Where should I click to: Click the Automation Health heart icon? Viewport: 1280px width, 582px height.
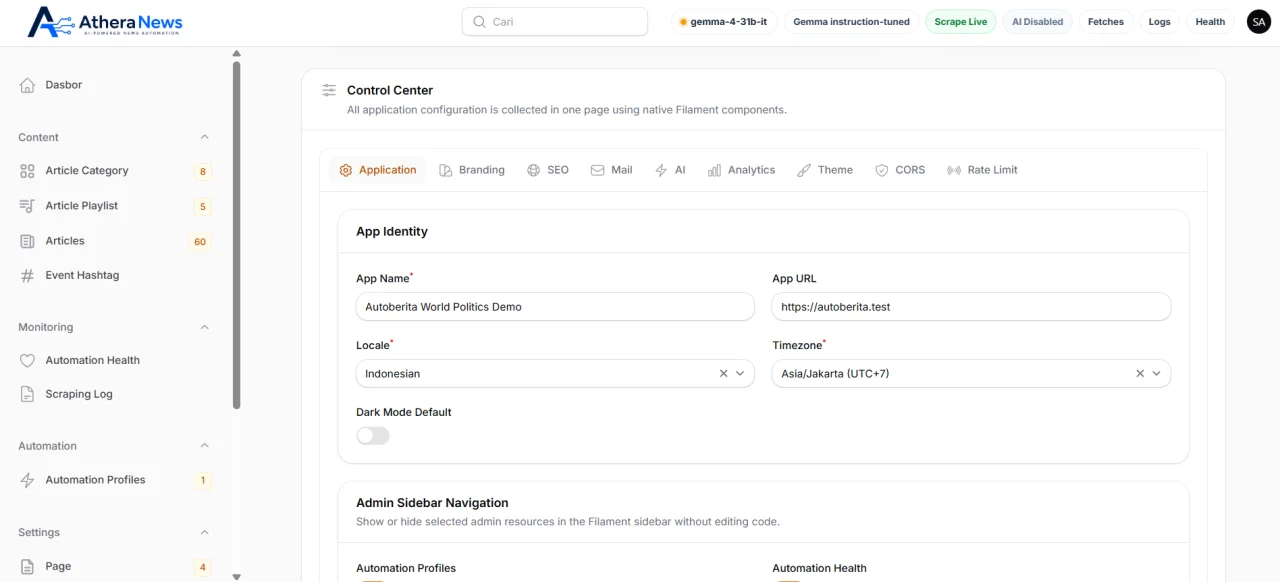point(27,361)
